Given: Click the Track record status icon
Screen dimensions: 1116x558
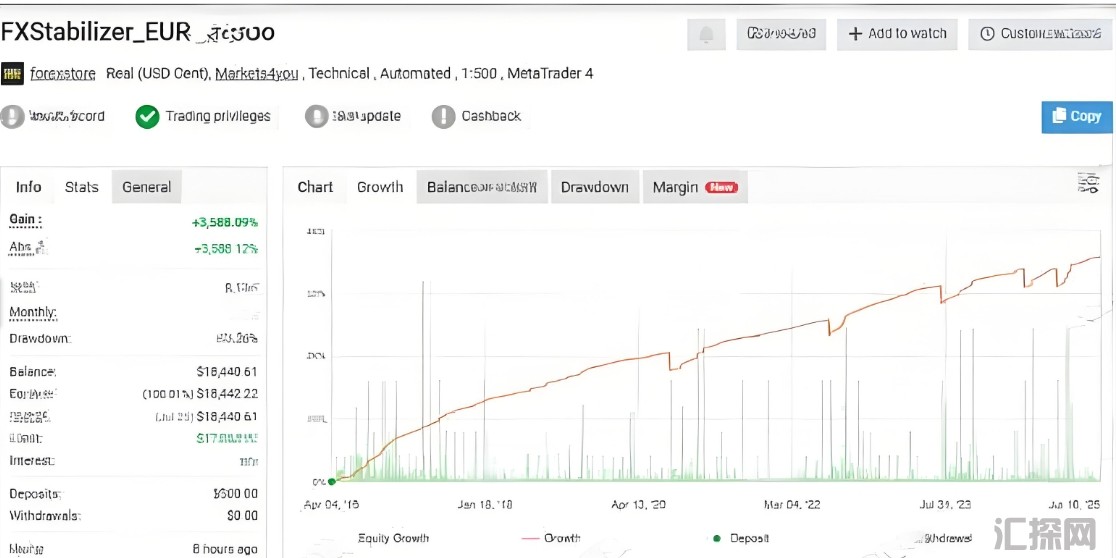Looking at the screenshot, I should (x=13, y=117).
